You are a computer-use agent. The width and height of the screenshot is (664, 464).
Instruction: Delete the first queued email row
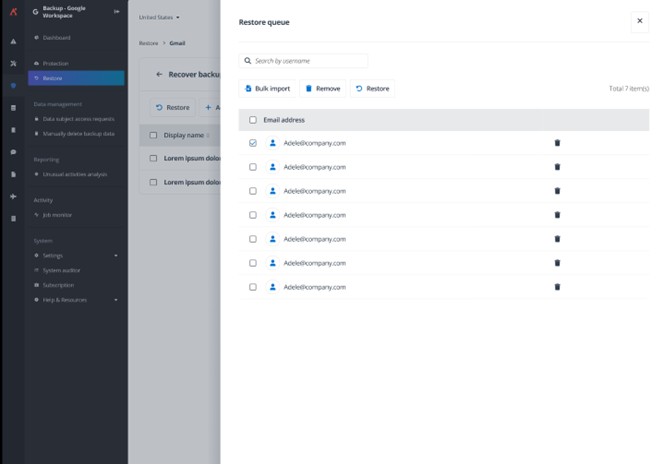557,143
